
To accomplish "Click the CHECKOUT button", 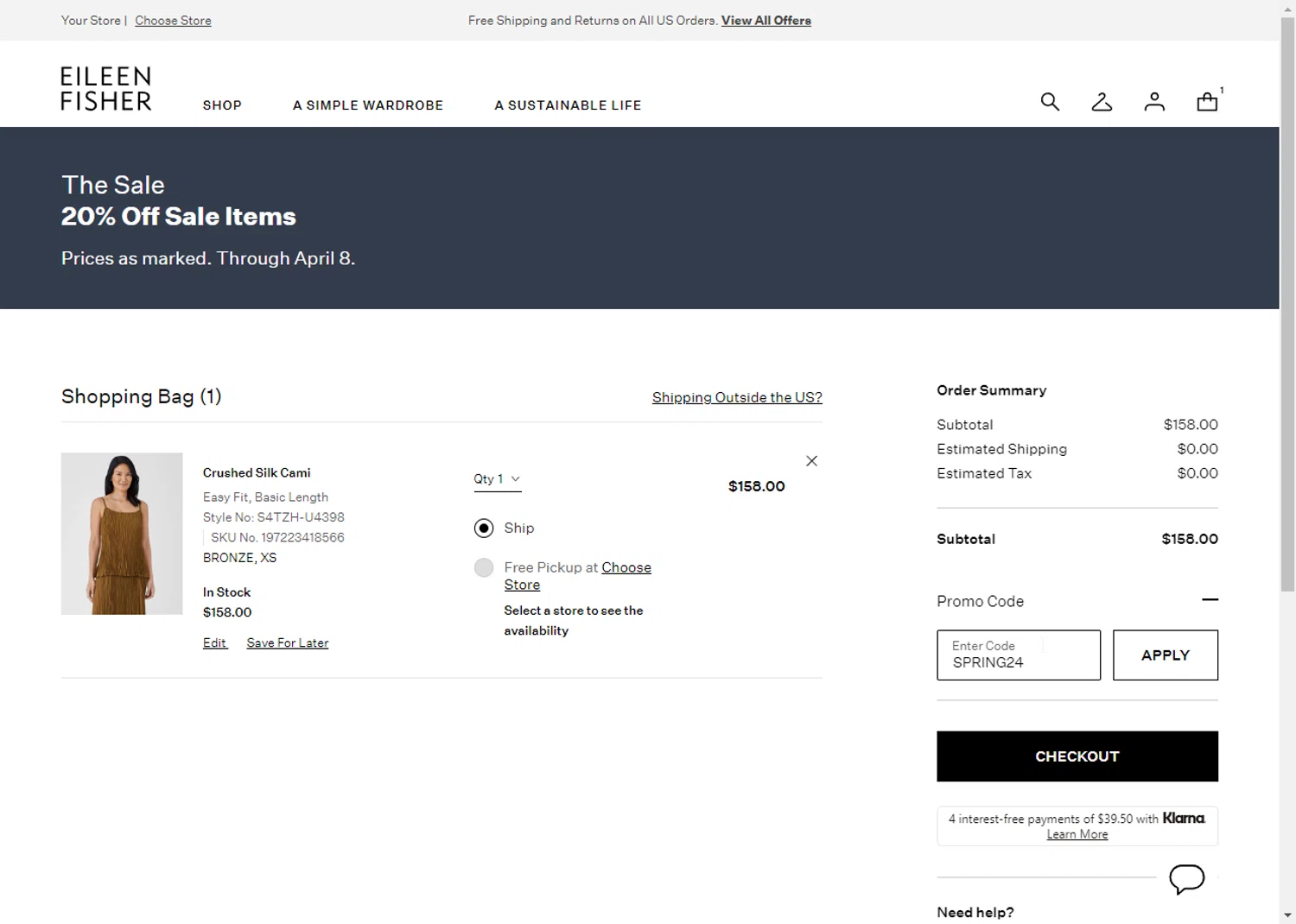I will click(1077, 756).
